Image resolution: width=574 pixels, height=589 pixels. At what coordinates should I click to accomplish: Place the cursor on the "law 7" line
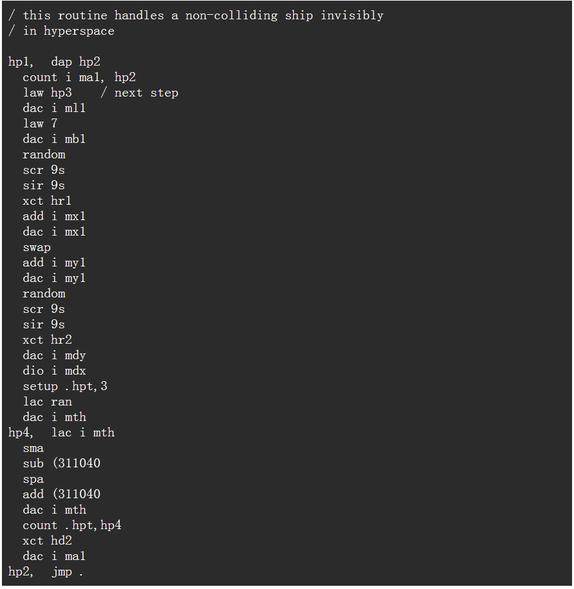pos(40,124)
